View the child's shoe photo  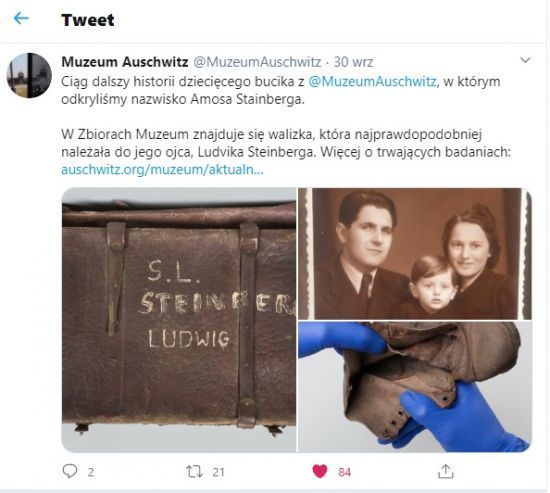pos(415,387)
